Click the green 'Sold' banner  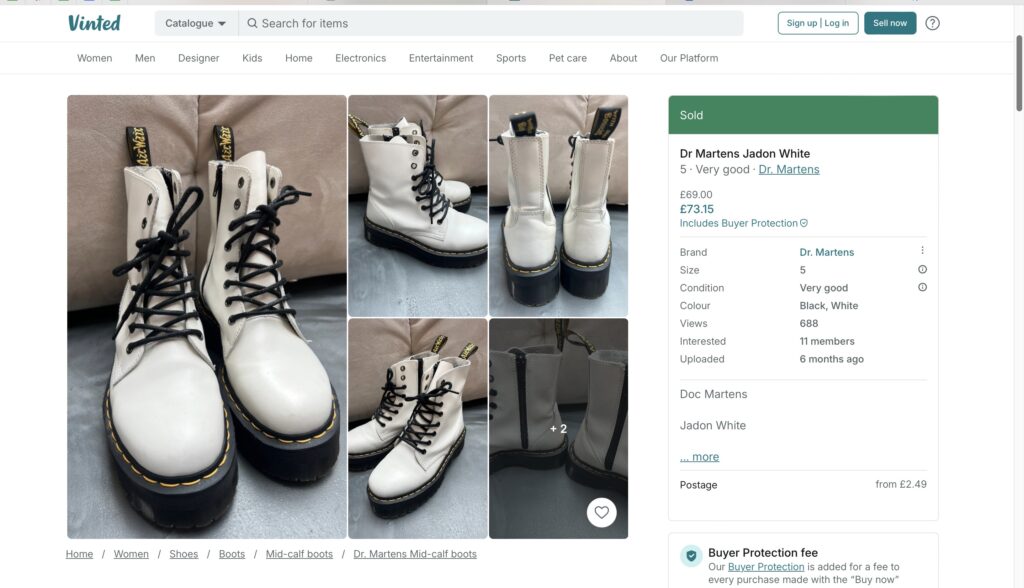click(803, 115)
